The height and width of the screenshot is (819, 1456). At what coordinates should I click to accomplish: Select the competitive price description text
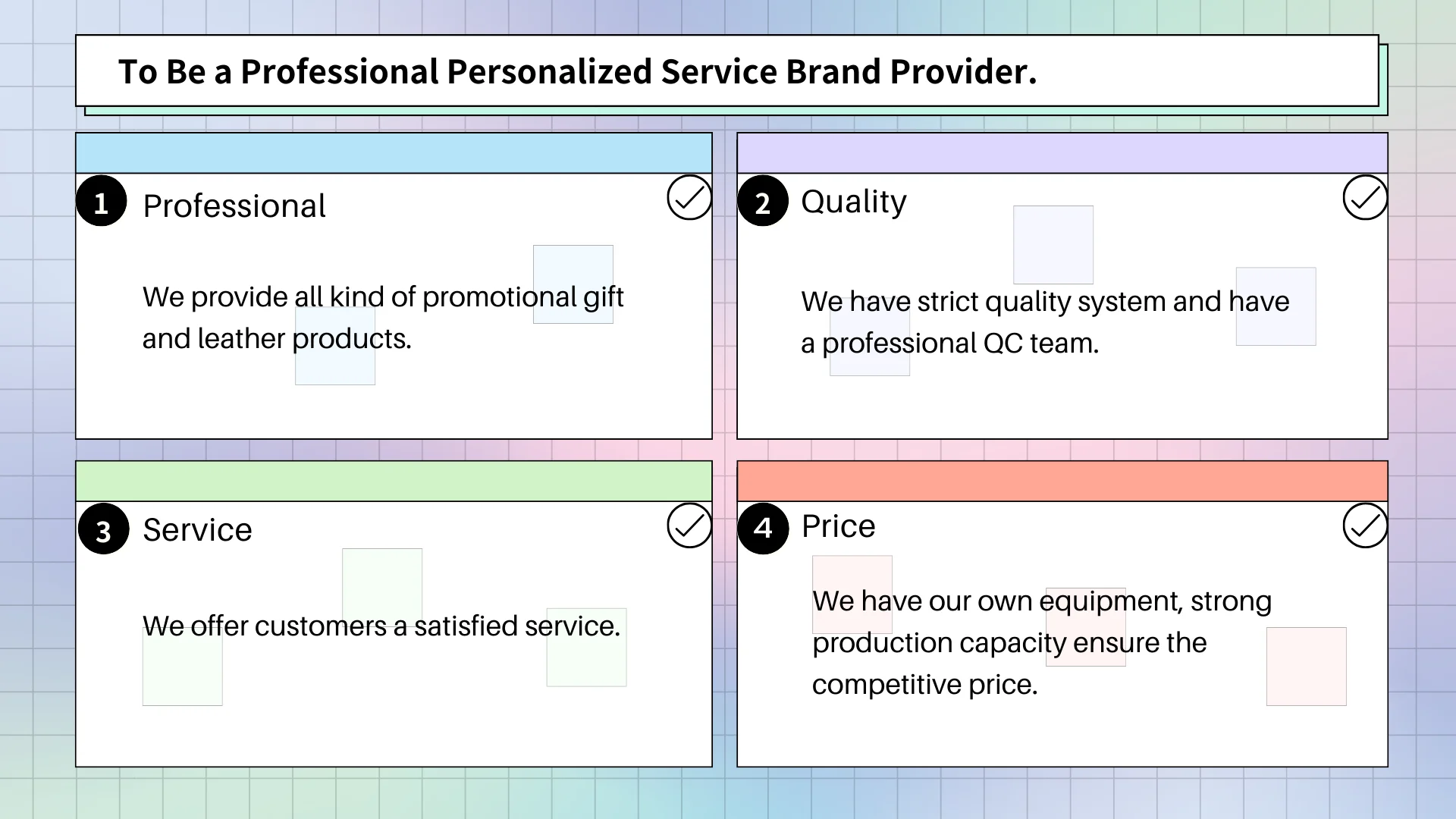(x=1041, y=642)
